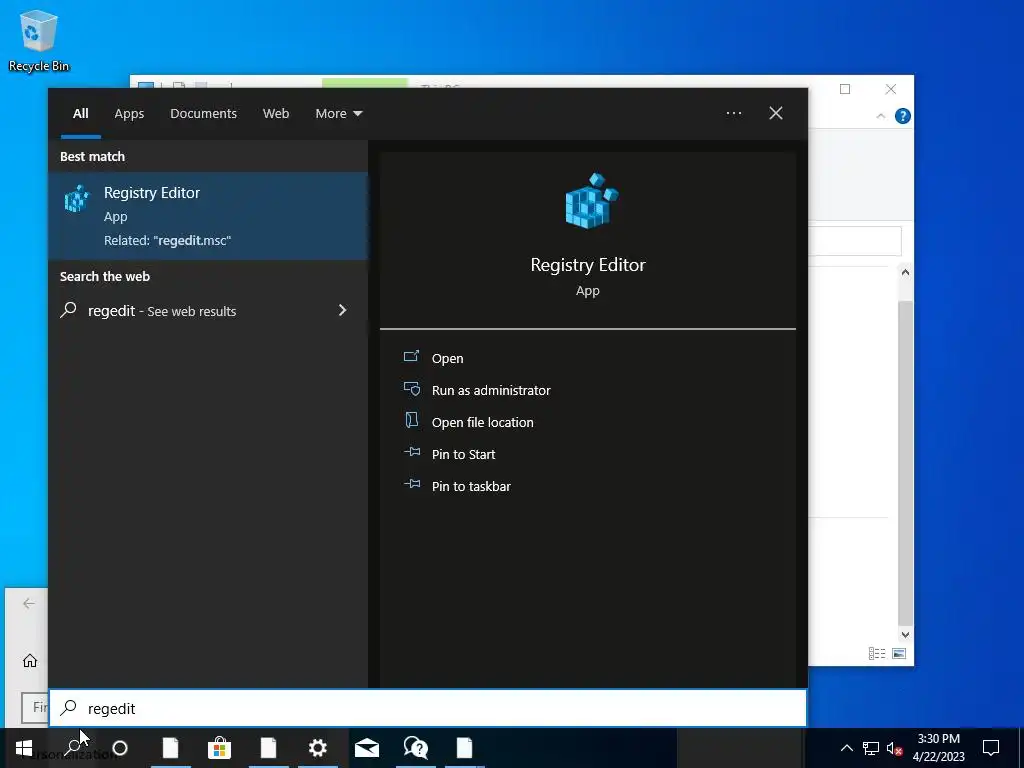Screen dimensions: 1024x768
Task: Click the Explorer scrollbar down arrow
Action: click(905, 634)
